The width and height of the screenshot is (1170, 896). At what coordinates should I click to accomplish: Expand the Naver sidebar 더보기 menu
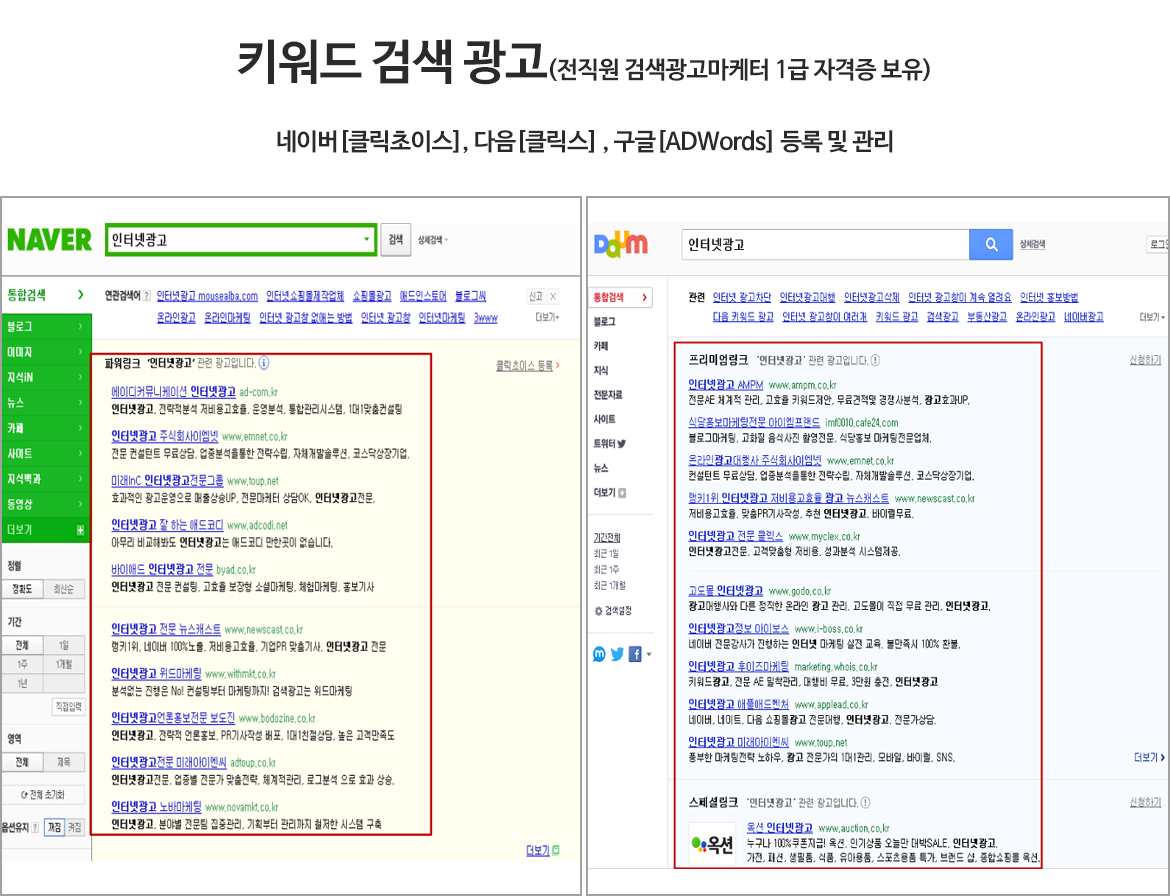(46, 530)
